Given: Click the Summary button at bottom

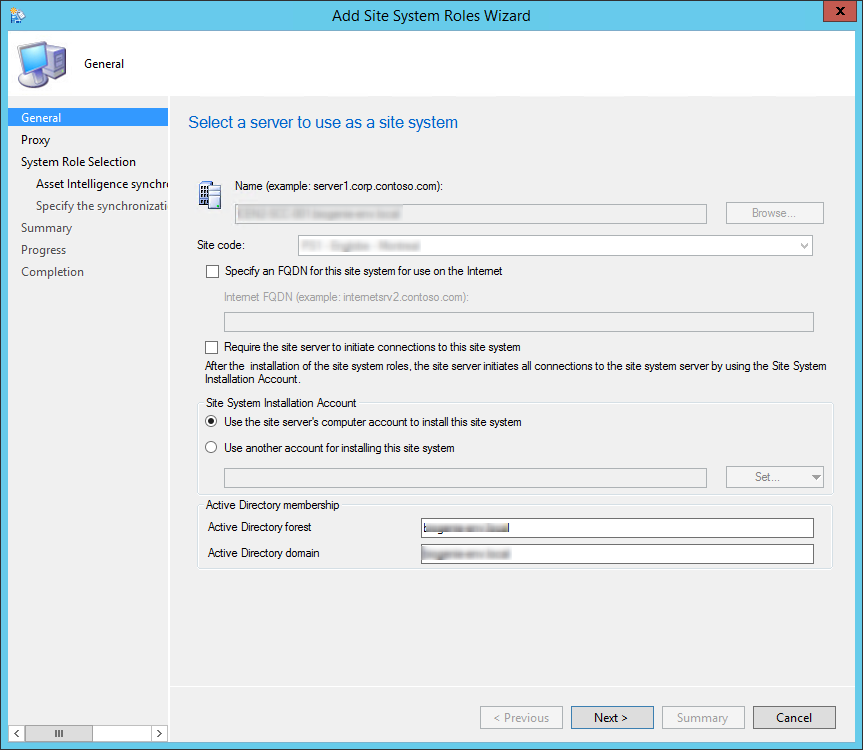Looking at the screenshot, I should (703, 718).
